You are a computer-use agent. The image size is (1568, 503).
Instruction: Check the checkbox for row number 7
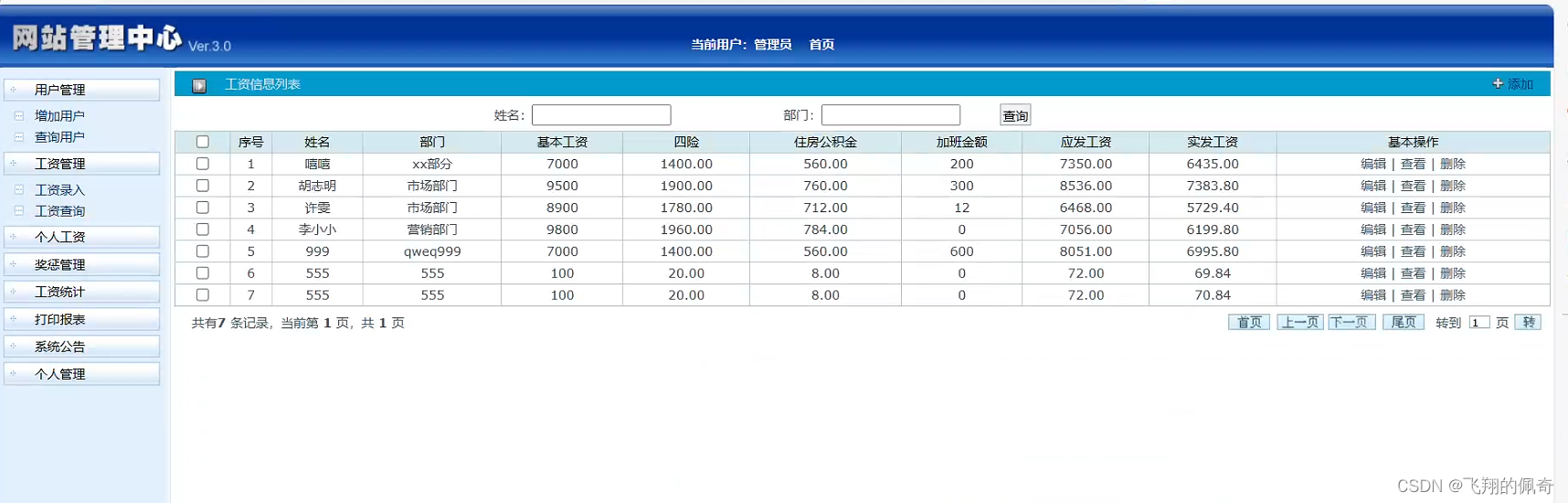coord(203,295)
